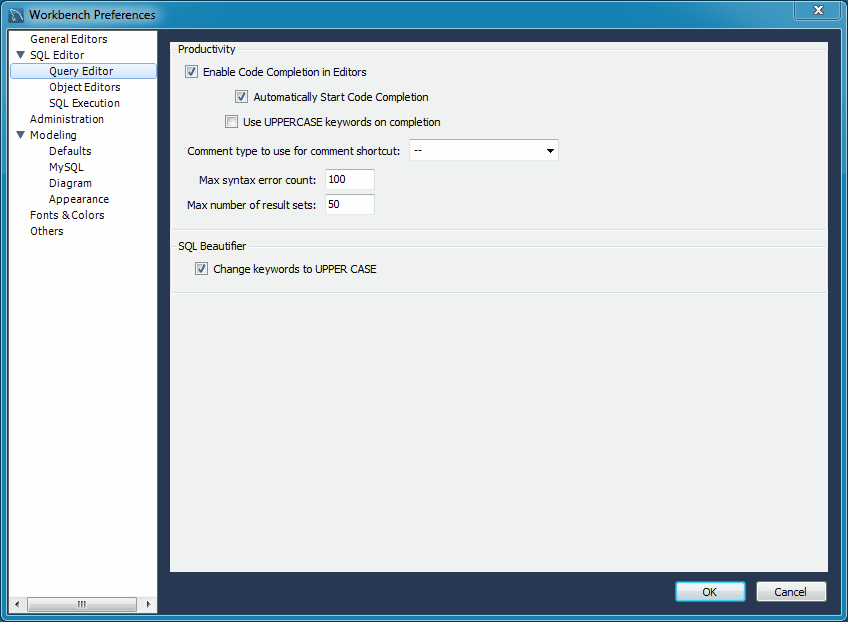
Task: Go to Fonts & Colors preferences
Action: [x=67, y=215]
